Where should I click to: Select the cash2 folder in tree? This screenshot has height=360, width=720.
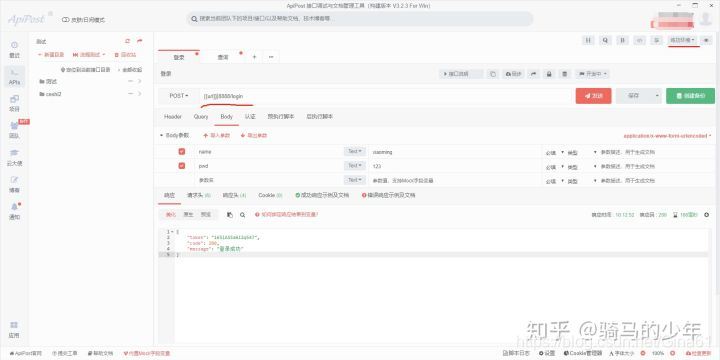[x=51, y=94]
